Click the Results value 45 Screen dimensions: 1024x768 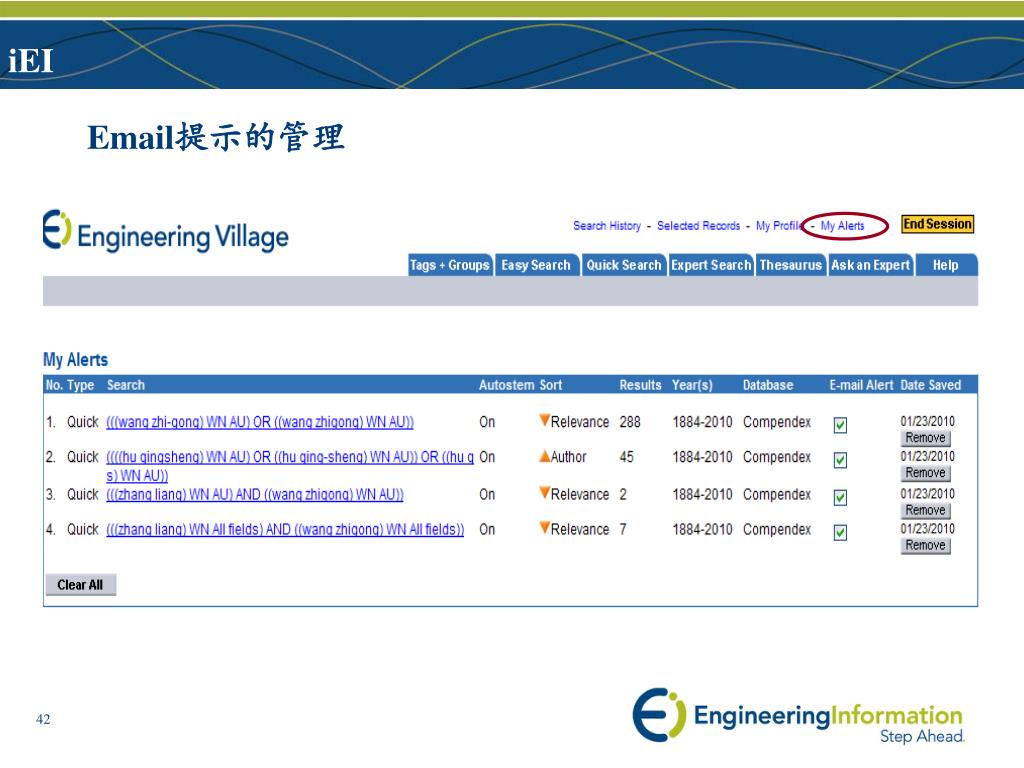click(x=626, y=457)
